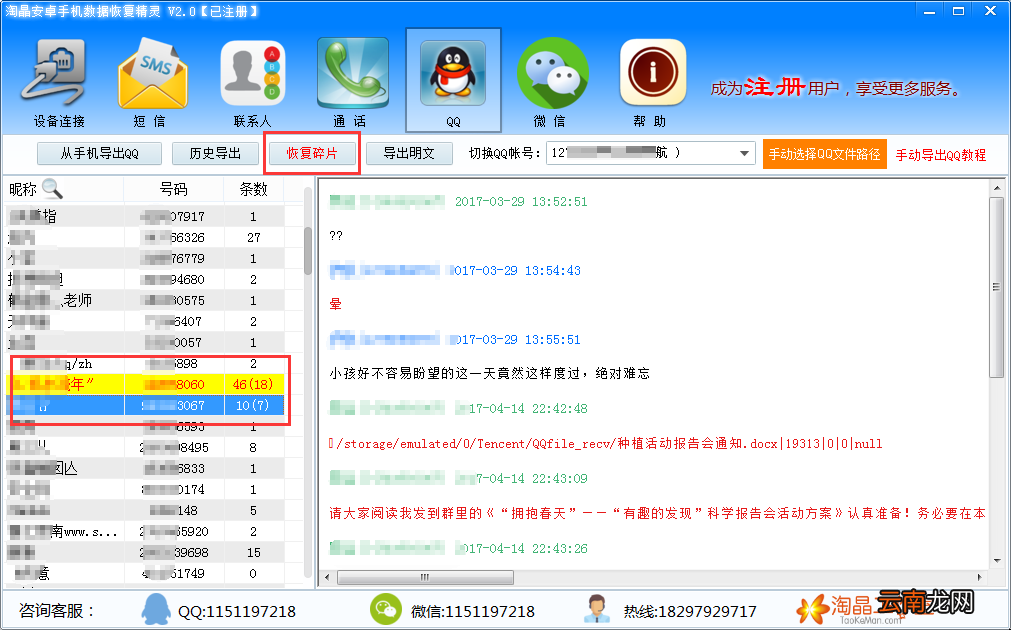Image resolution: width=1011 pixels, height=630 pixels.
Task: Select the yellow contact row with 46(18)
Action: click(146, 384)
